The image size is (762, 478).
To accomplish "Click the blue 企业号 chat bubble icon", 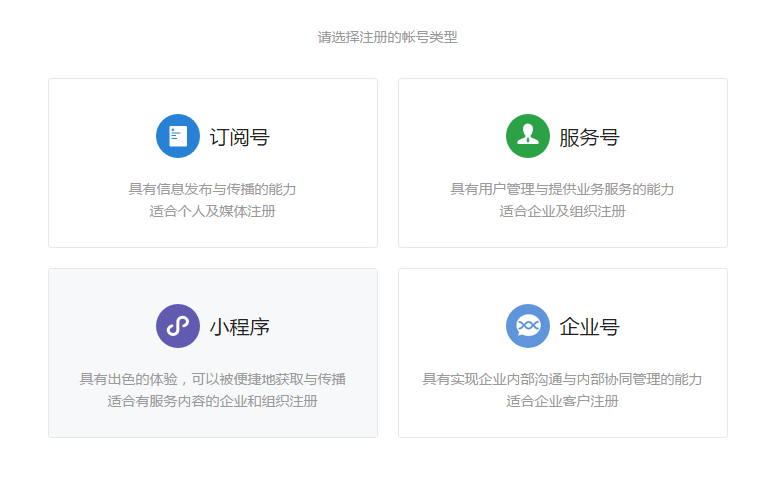I will pos(528,326).
